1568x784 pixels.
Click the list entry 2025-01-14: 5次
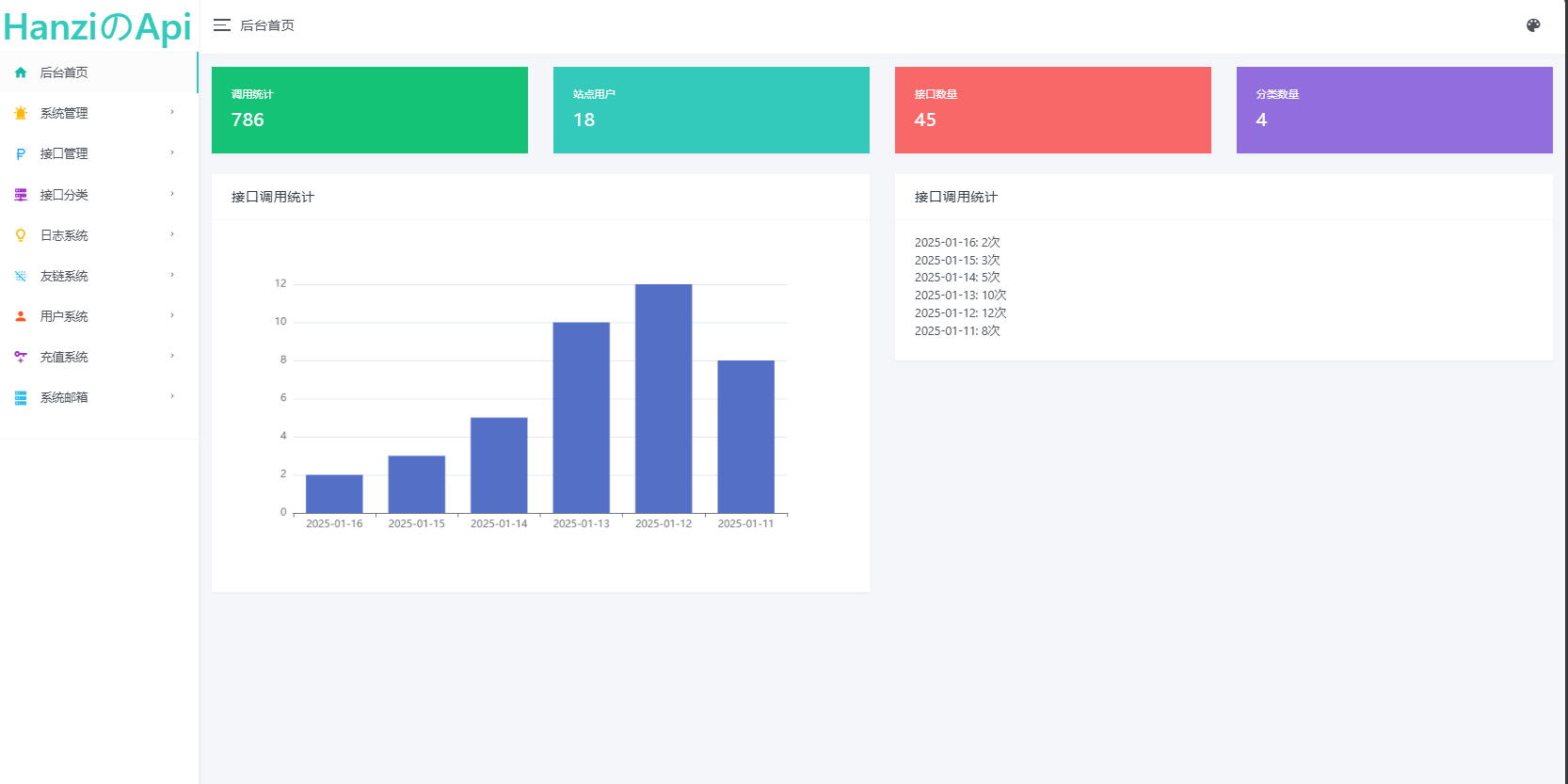click(957, 278)
